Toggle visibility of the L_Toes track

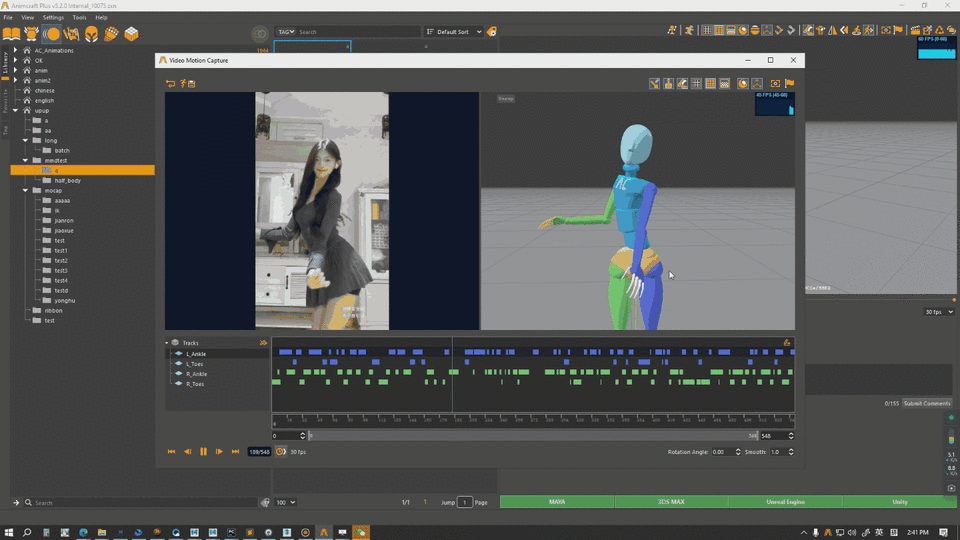pyautogui.click(x=179, y=364)
